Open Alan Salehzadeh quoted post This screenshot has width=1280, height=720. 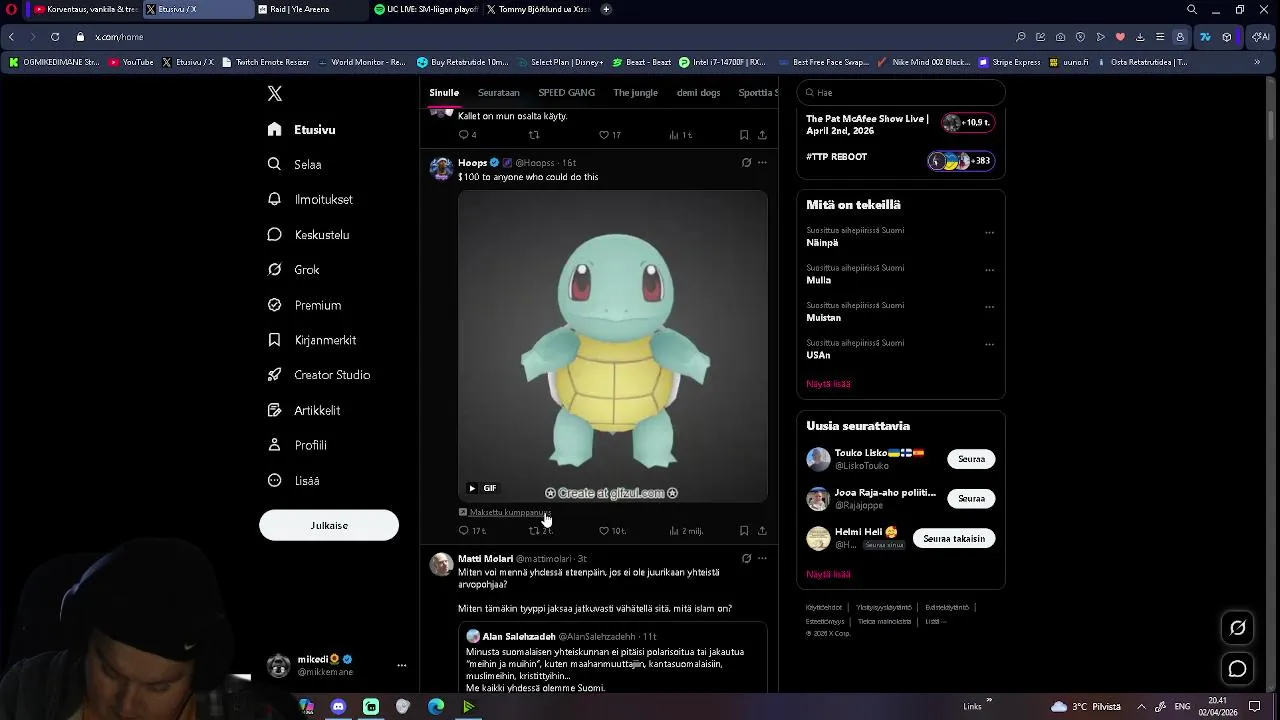[612, 659]
